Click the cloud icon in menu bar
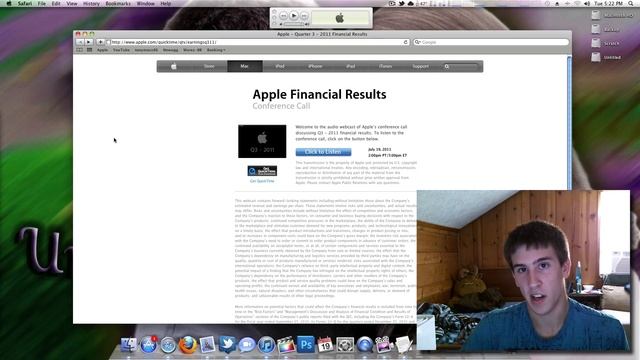The image size is (640, 360). click(x=411, y=3)
